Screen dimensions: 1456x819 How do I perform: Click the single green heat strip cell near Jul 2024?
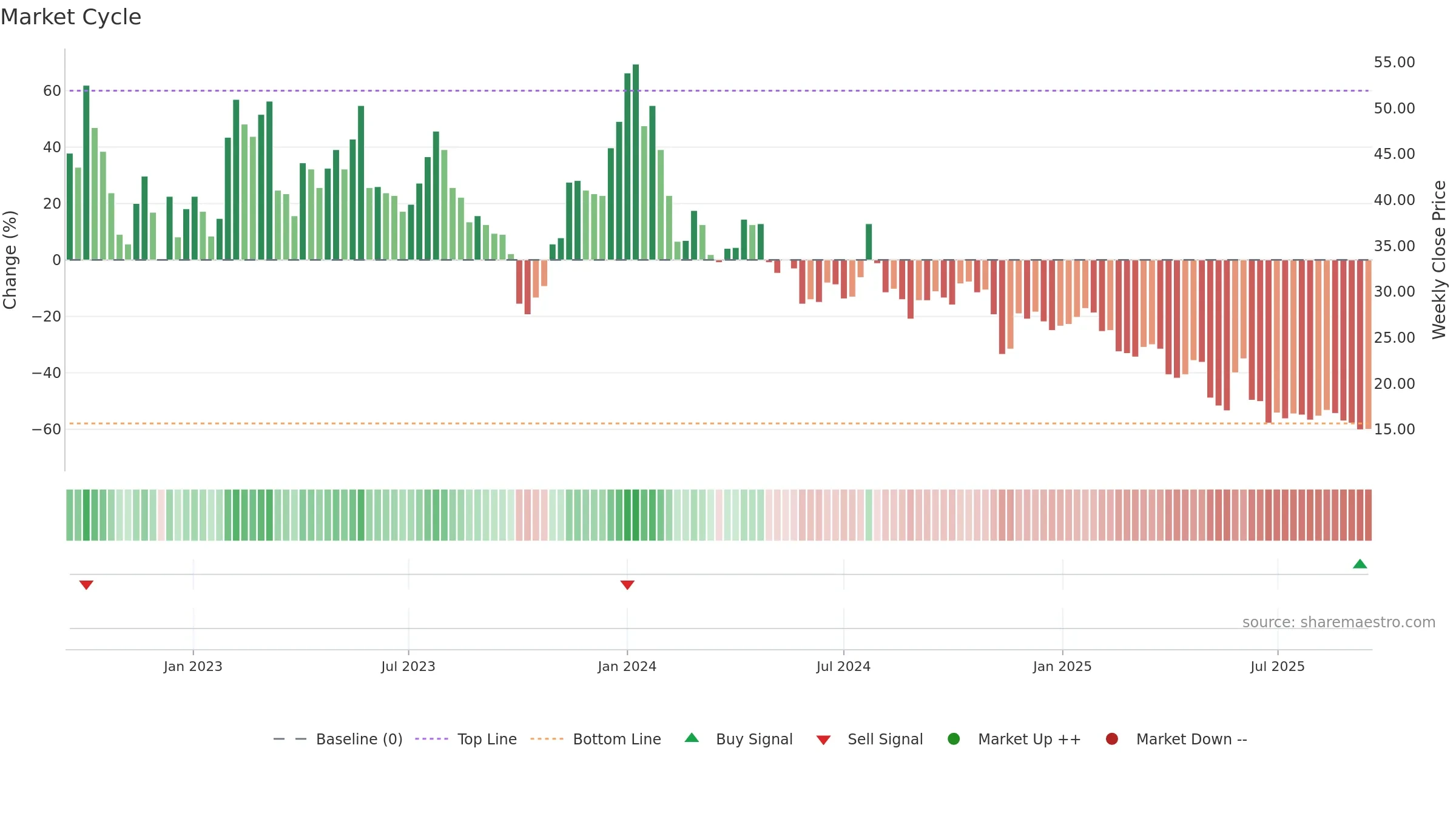(x=869, y=515)
